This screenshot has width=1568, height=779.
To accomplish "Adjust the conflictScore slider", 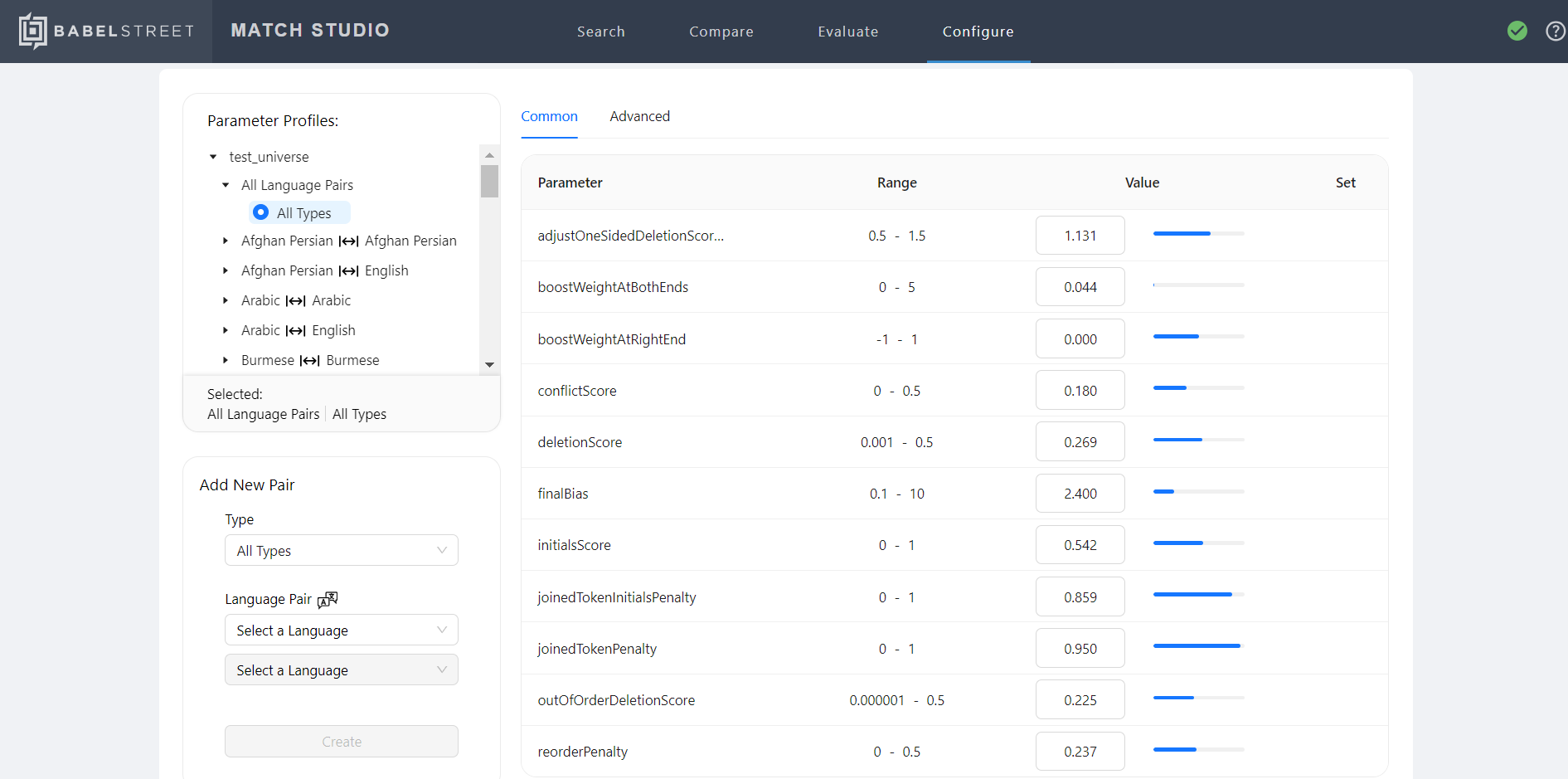I will 1198,388.
